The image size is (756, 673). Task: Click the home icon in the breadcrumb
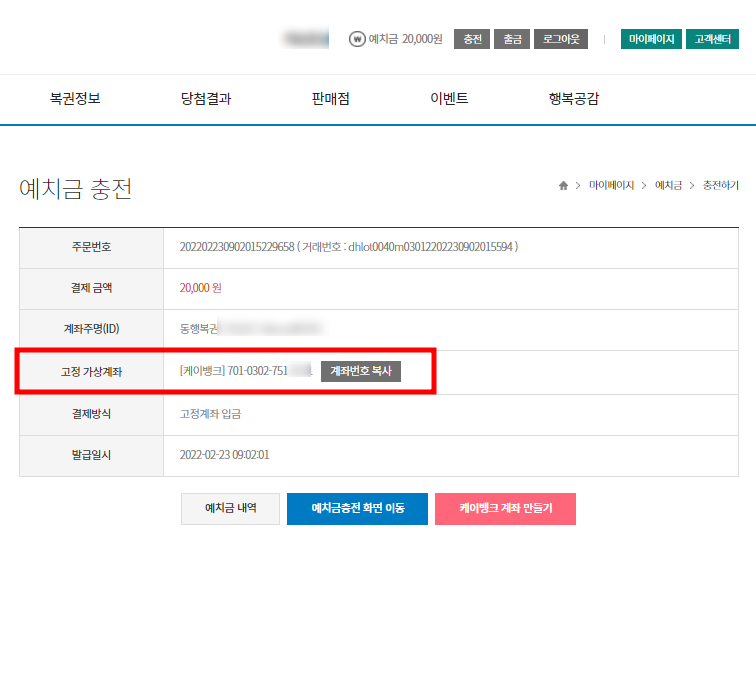click(563, 186)
